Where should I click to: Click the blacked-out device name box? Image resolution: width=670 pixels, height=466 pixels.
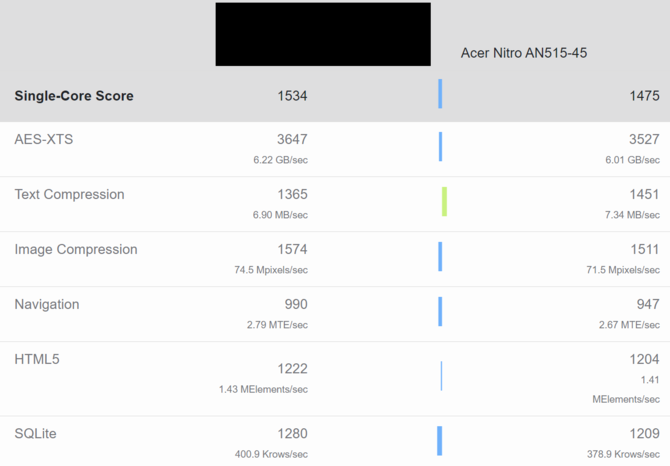[323, 35]
